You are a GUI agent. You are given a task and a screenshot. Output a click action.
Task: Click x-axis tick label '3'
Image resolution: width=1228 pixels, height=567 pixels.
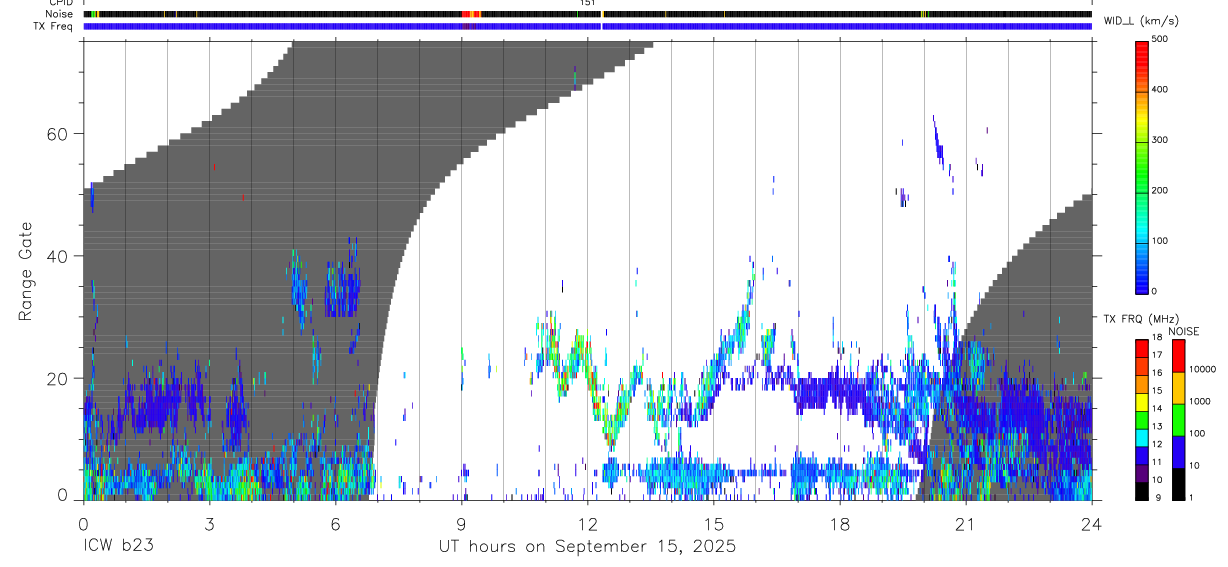click(x=209, y=524)
